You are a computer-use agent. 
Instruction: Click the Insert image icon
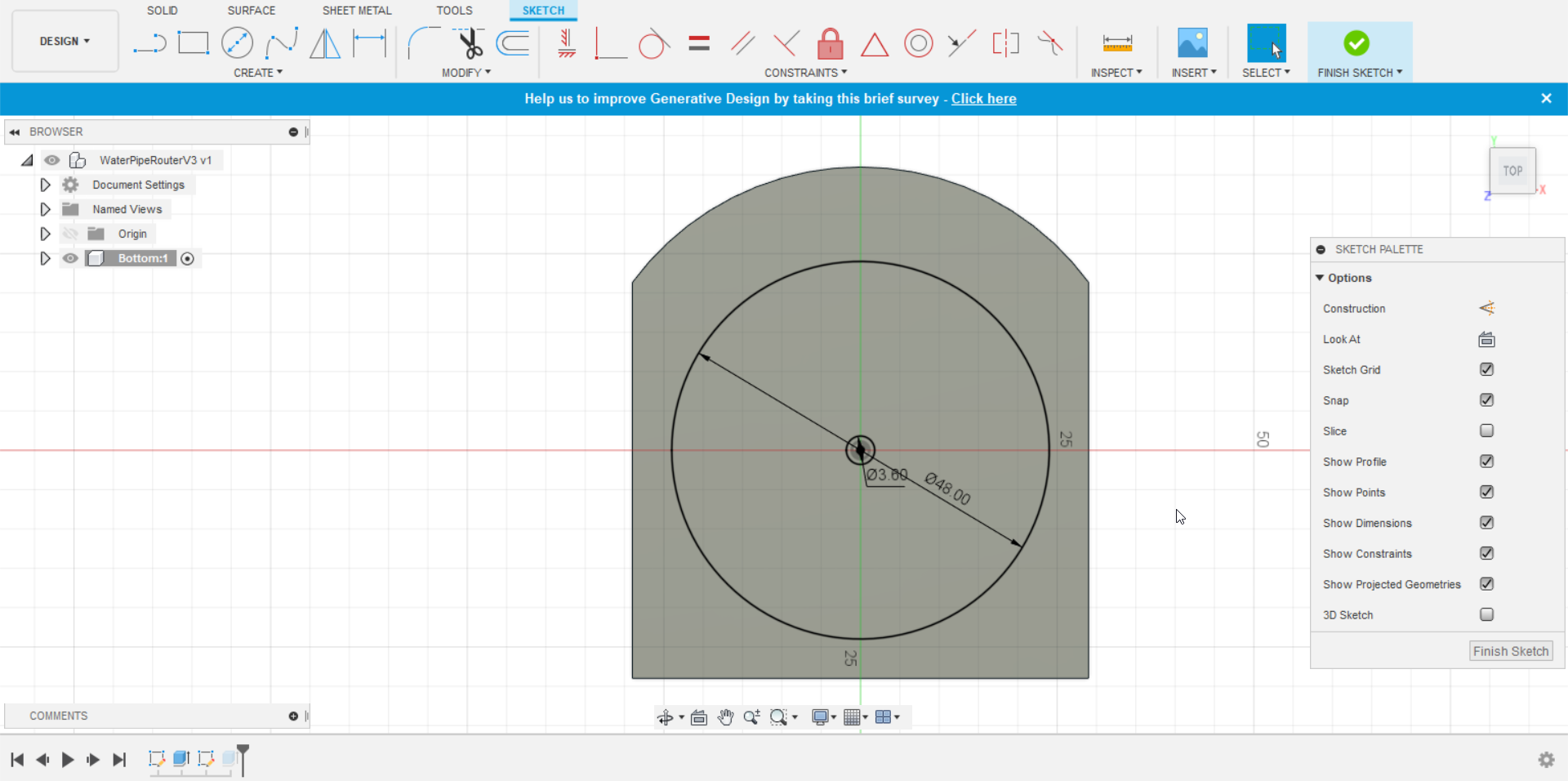[1192, 43]
